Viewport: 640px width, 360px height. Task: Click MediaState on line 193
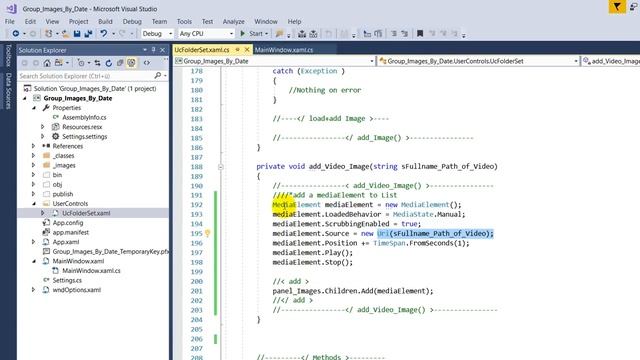(x=412, y=214)
